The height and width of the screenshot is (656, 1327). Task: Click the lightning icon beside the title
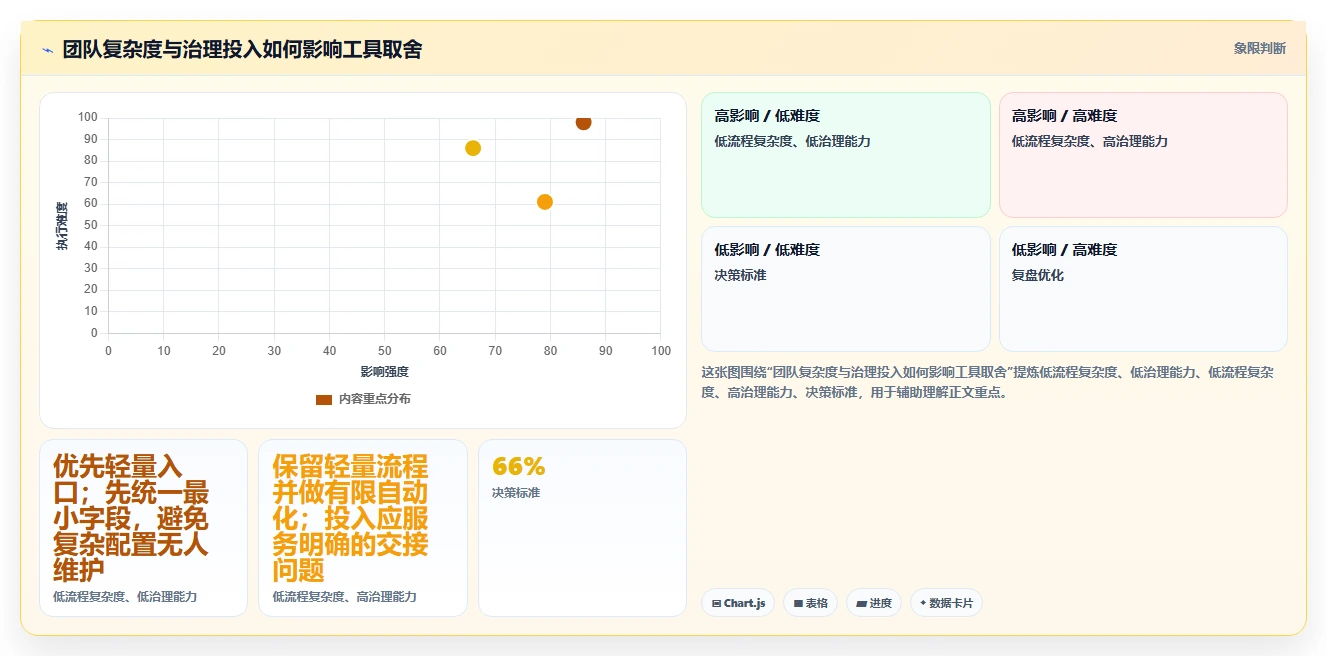coord(47,50)
